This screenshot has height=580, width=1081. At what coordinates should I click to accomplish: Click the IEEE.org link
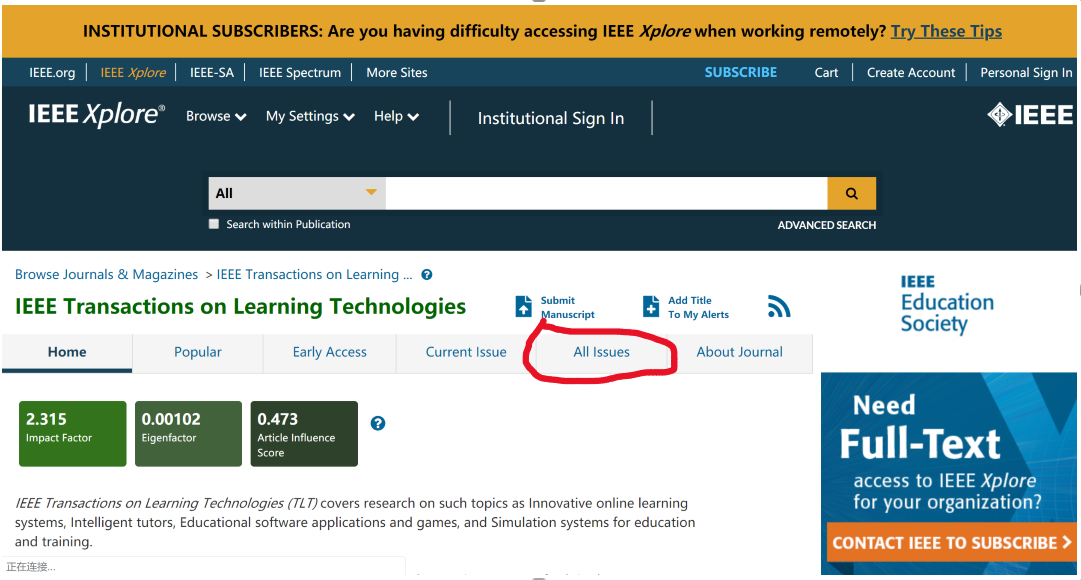click(x=52, y=72)
